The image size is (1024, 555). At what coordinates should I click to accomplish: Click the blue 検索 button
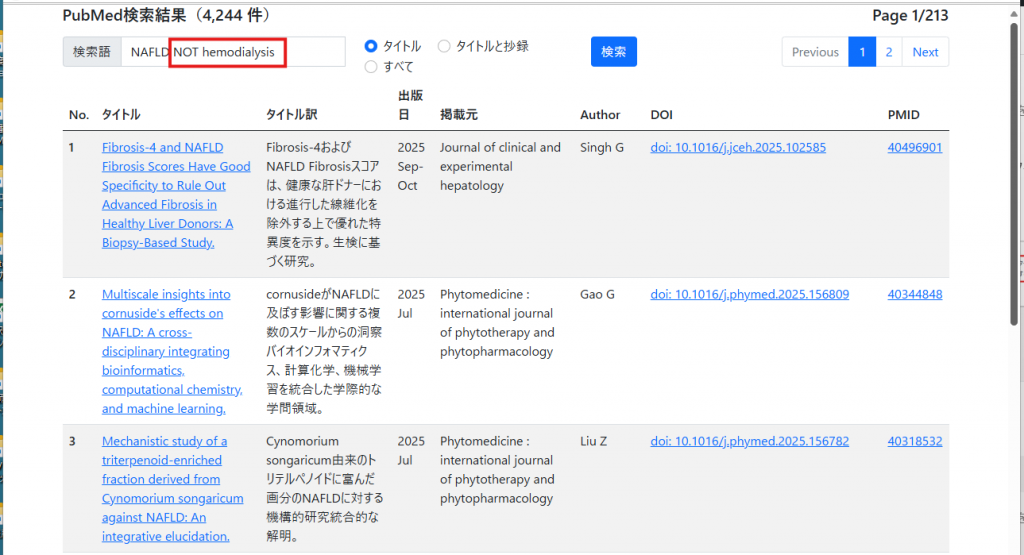click(x=613, y=52)
